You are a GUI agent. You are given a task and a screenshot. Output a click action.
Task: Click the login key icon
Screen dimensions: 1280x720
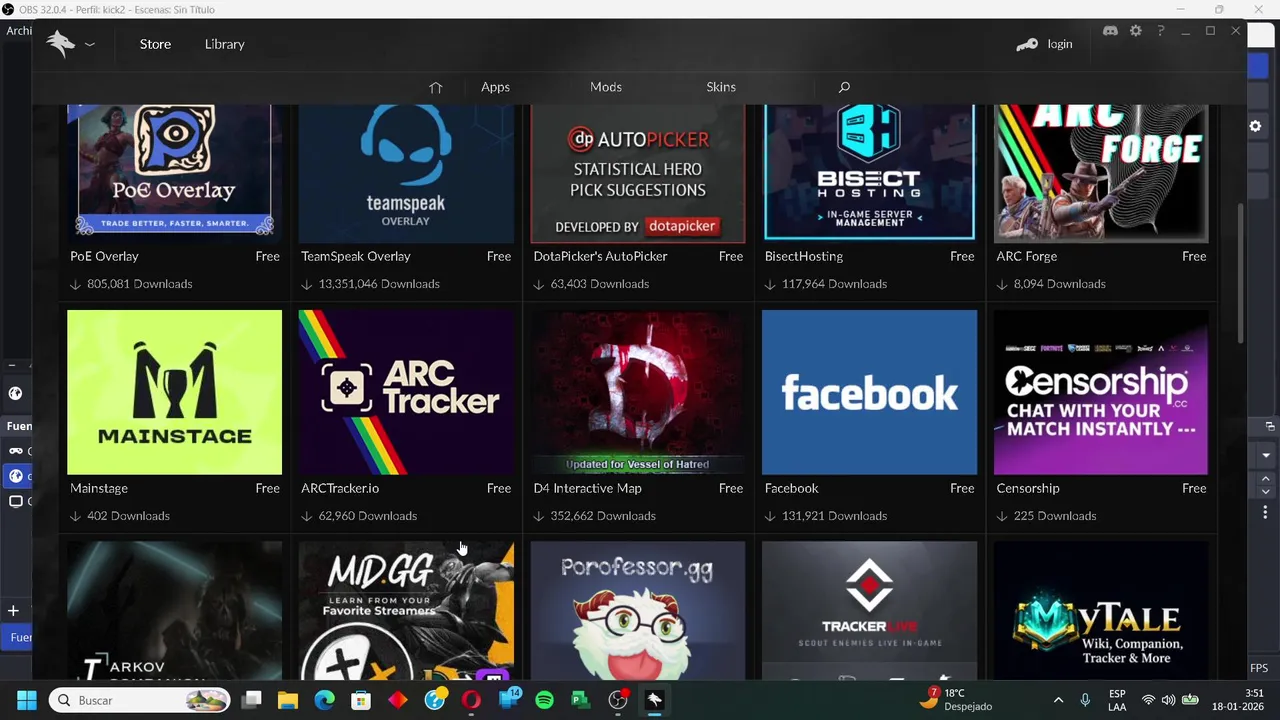[x=1027, y=44]
